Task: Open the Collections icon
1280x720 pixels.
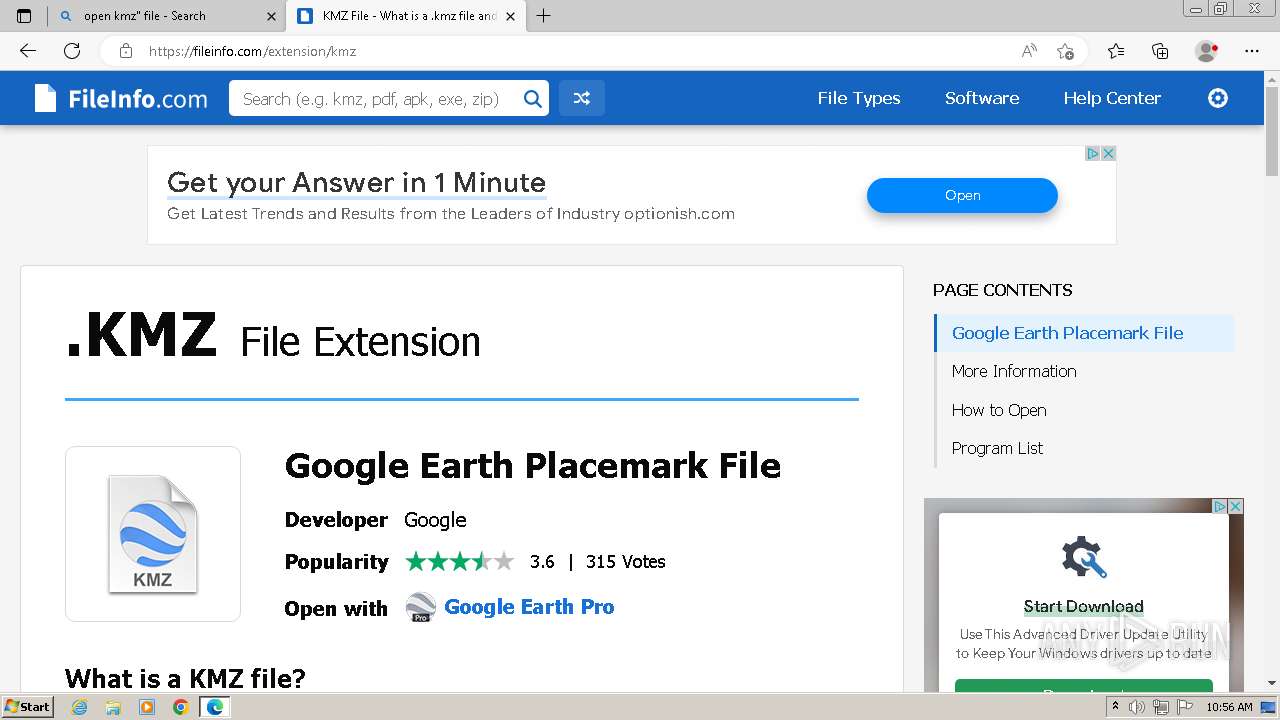Action: [1160, 51]
